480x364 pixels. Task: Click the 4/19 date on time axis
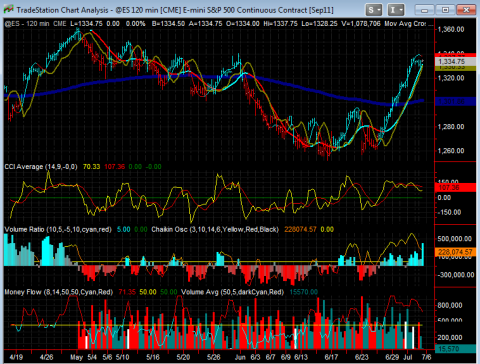tap(16, 357)
